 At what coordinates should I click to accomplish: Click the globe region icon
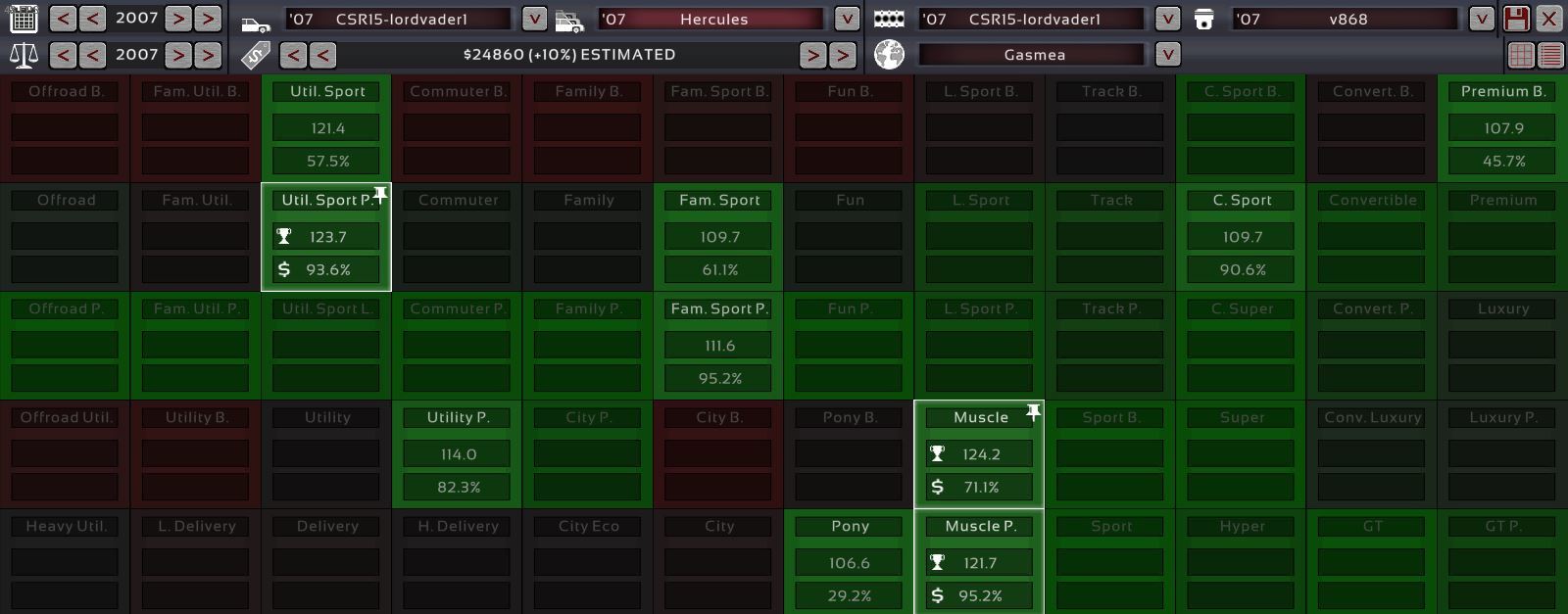889,55
